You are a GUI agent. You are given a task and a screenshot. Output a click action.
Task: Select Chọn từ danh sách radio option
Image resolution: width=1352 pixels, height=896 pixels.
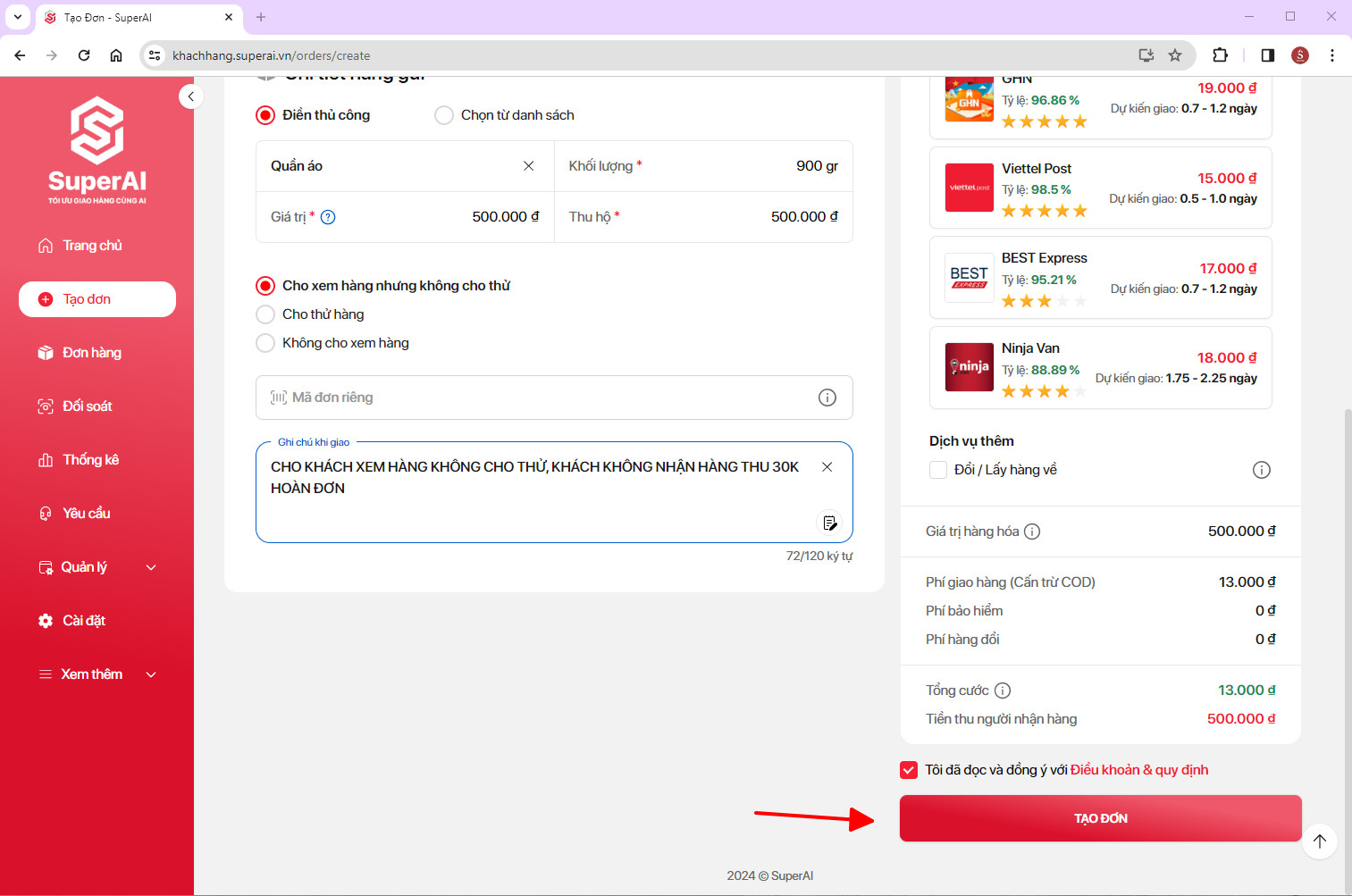pyautogui.click(x=444, y=115)
